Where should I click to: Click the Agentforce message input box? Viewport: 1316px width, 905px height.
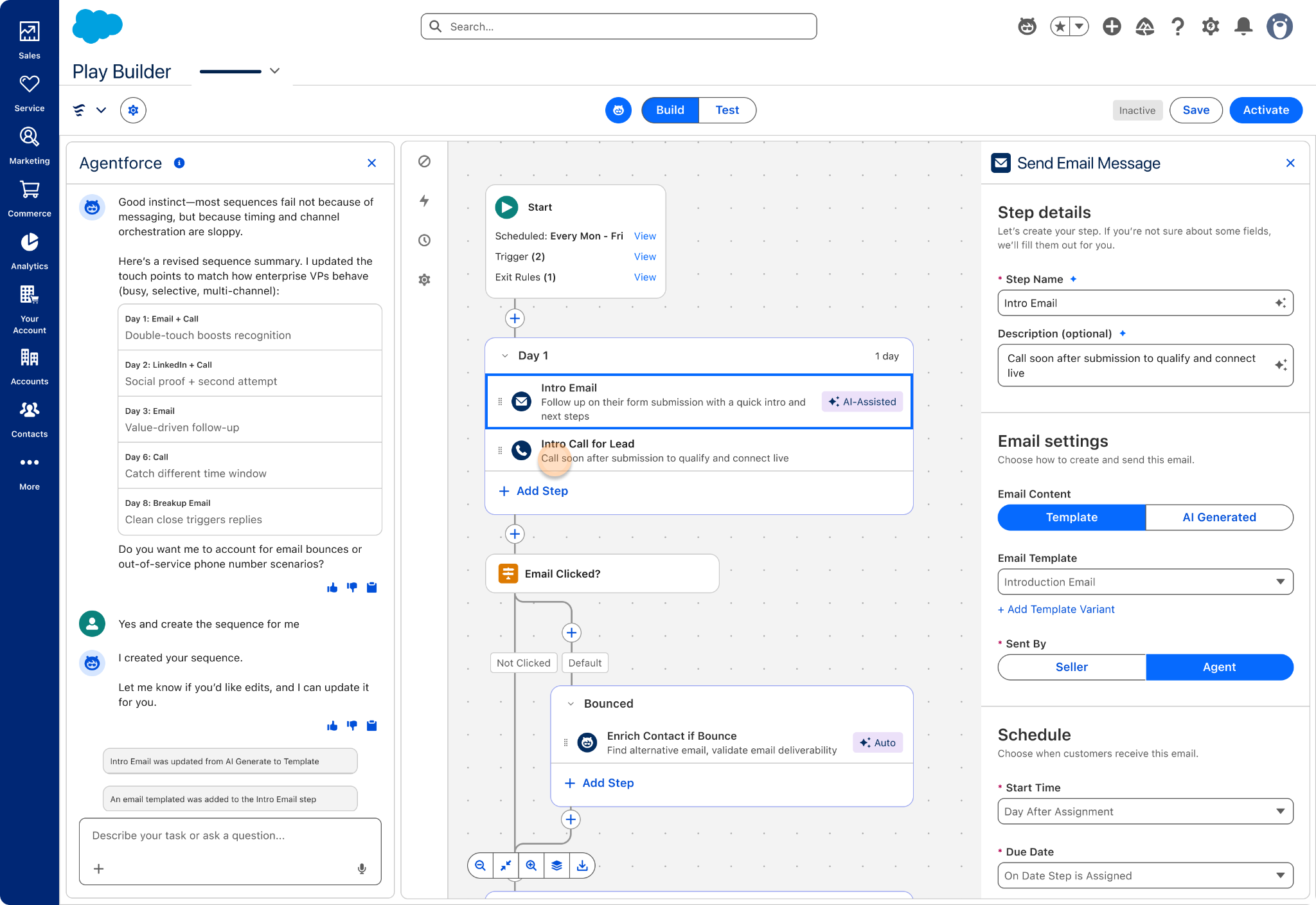[230, 851]
